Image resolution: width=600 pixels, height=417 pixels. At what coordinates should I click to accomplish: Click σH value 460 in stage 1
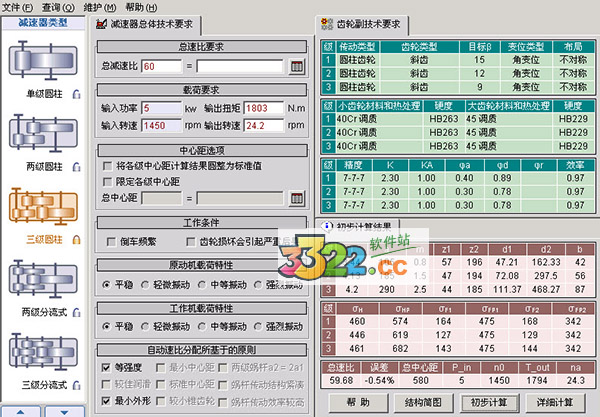(357, 321)
